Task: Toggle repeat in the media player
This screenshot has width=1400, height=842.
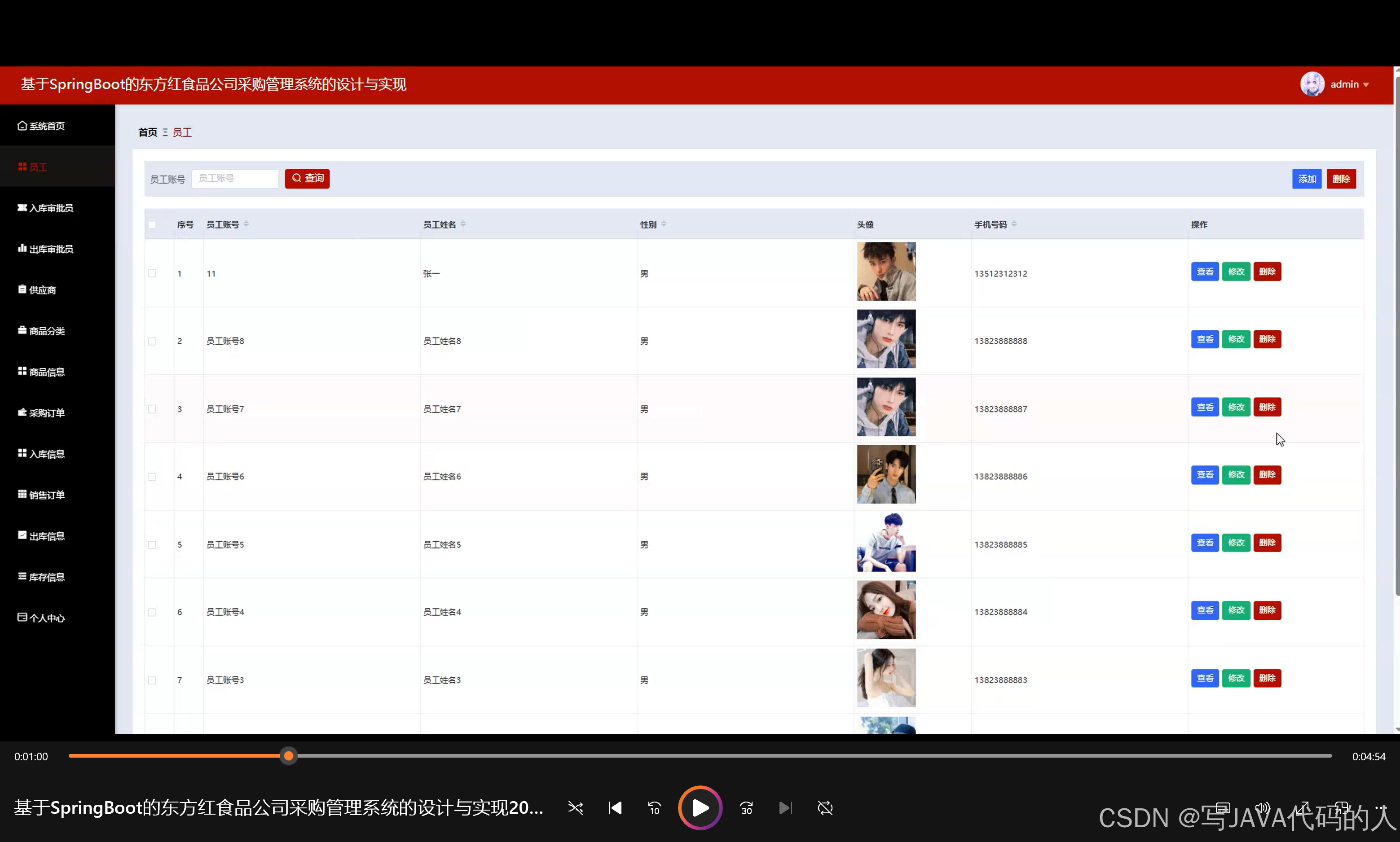Action: 825,807
